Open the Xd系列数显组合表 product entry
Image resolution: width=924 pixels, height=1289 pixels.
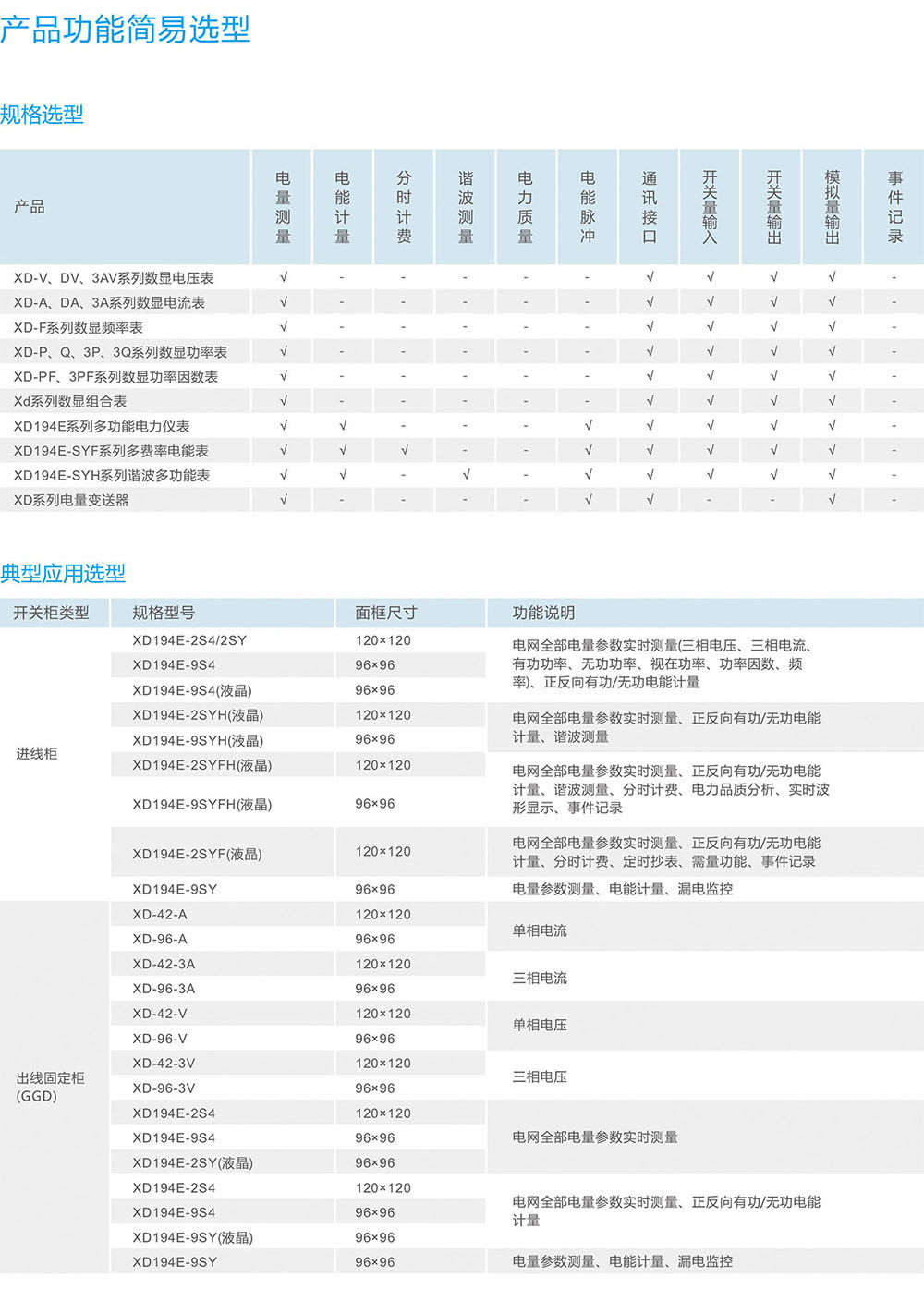click(x=70, y=401)
